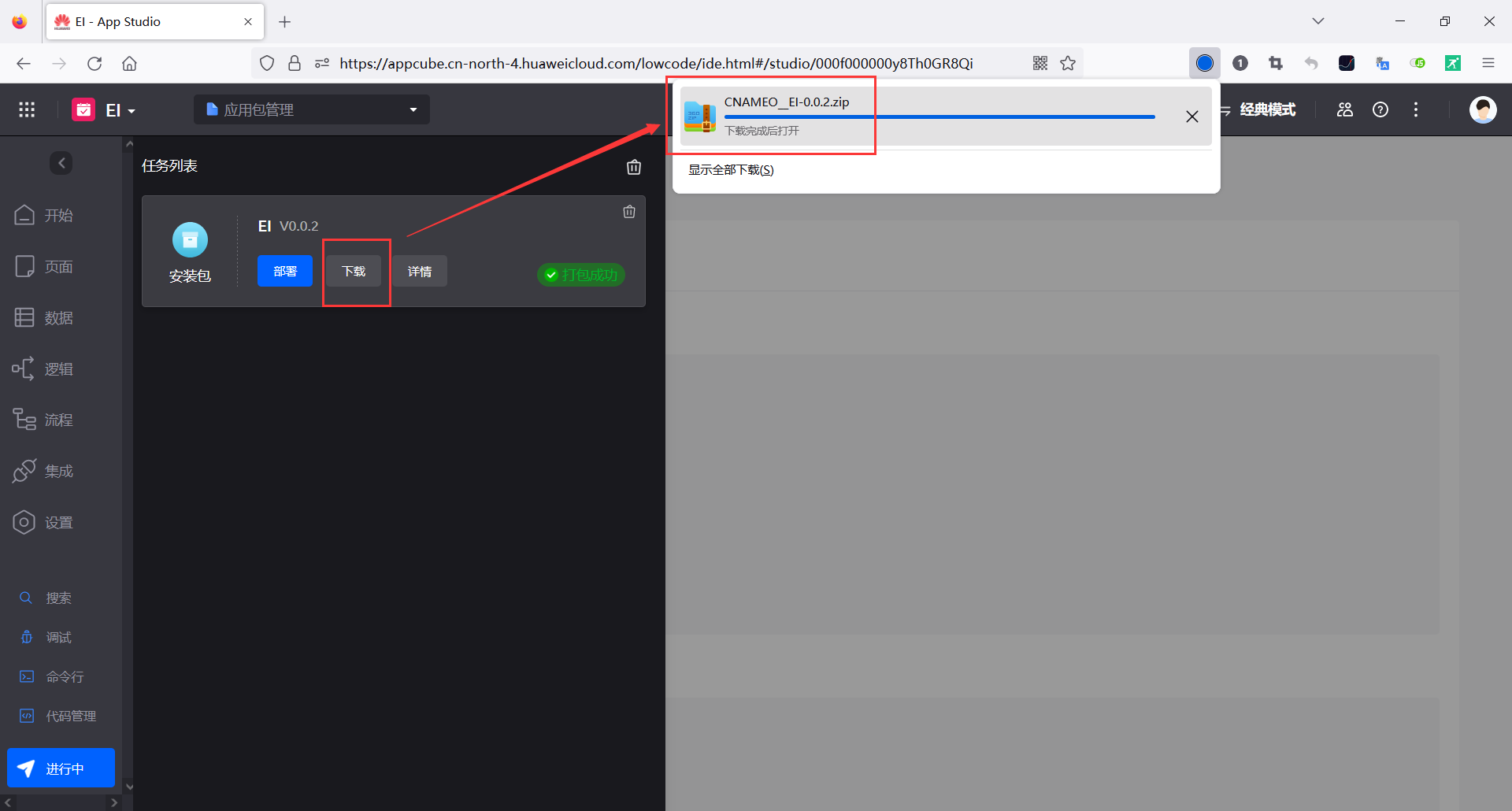Image resolution: width=1512 pixels, height=811 pixels.
Task: Click the 进行中 in-progress button
Action: [61, 768]
